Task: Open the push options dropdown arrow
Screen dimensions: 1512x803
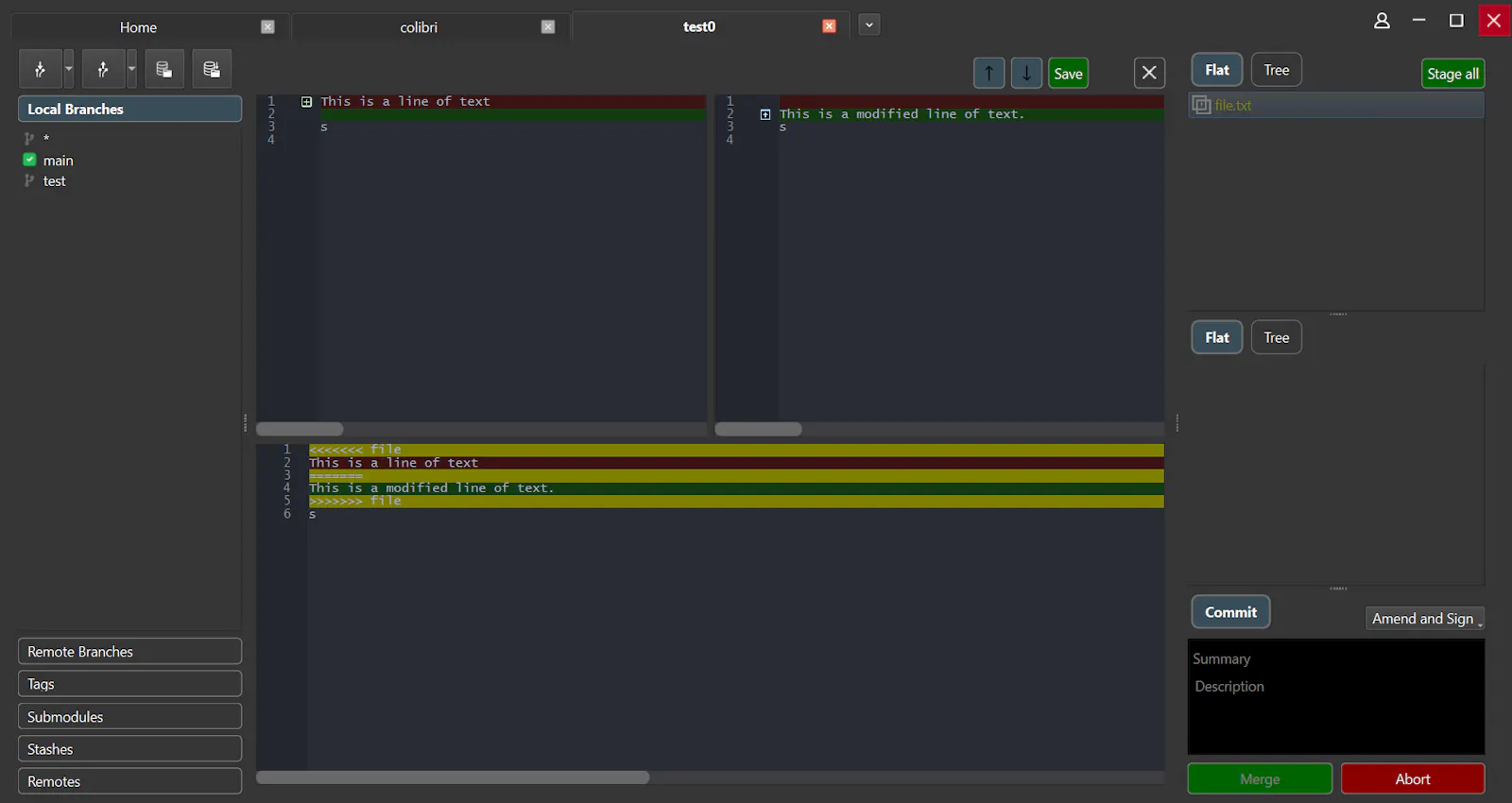Action: pyautogui.click(x=131, y=69)
